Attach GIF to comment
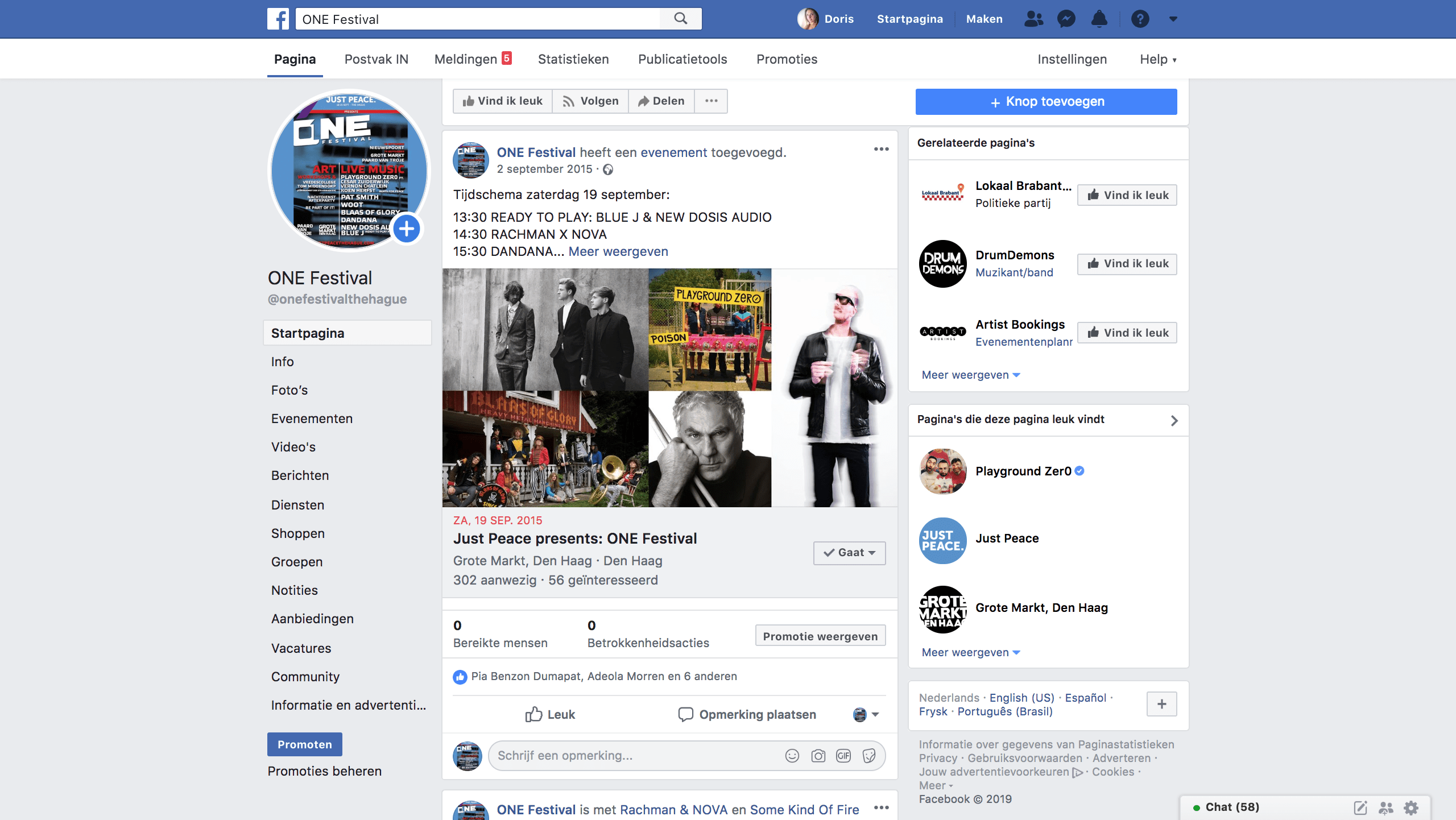Screen dimensions: 1456x820 [x=843, y=756]
